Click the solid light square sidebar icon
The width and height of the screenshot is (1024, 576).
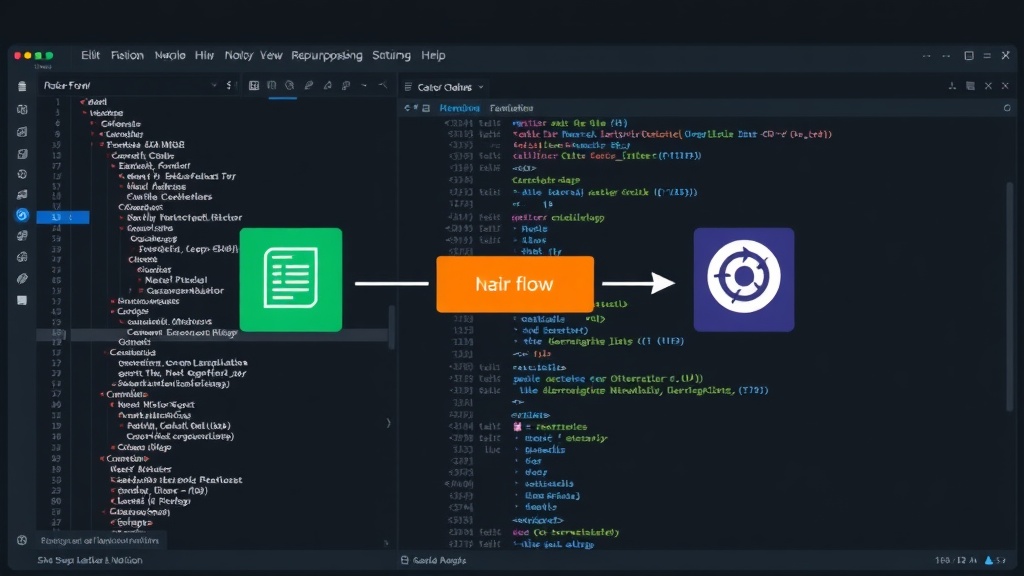point(22,300)
